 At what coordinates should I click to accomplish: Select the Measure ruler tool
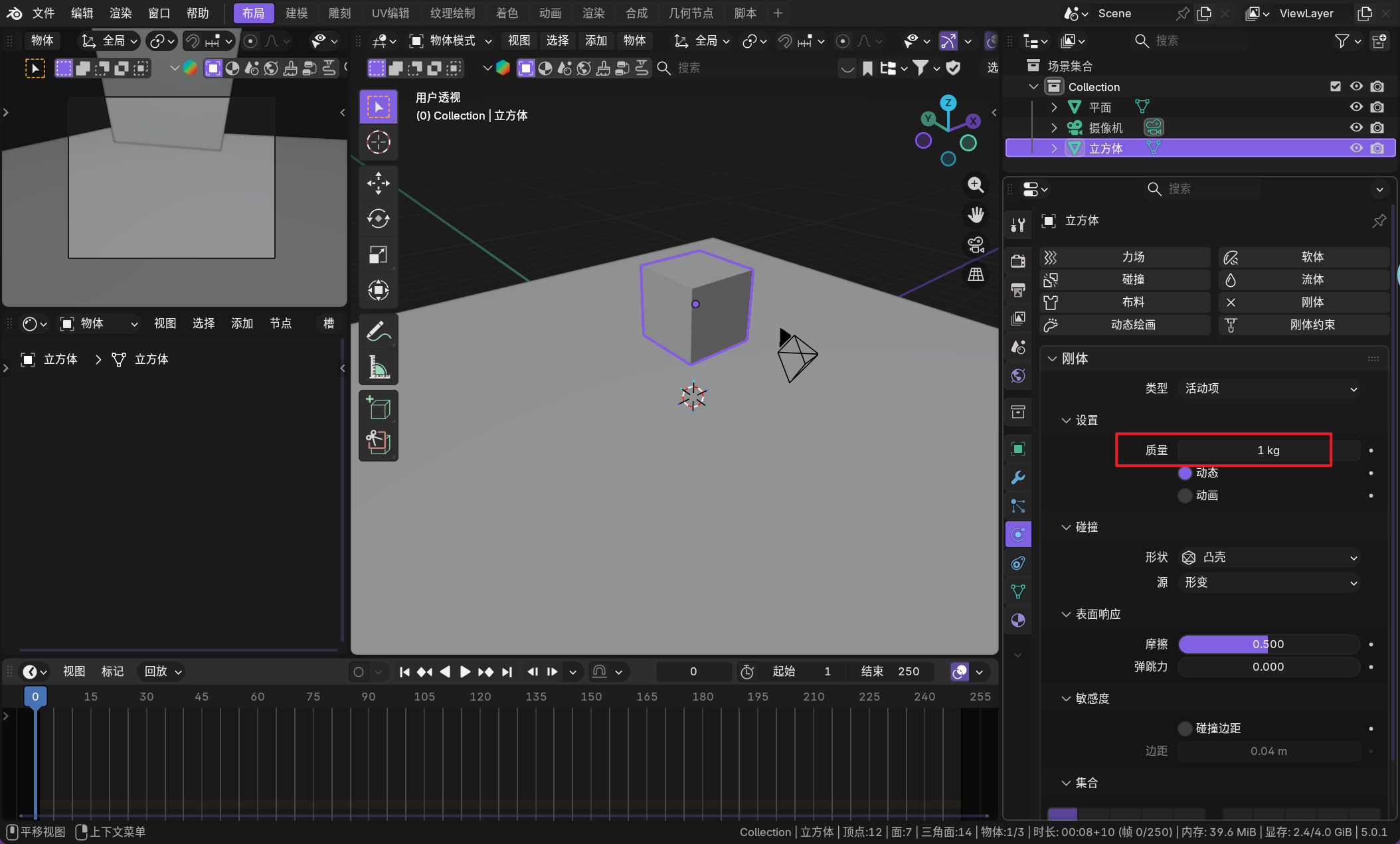point(378,367)
